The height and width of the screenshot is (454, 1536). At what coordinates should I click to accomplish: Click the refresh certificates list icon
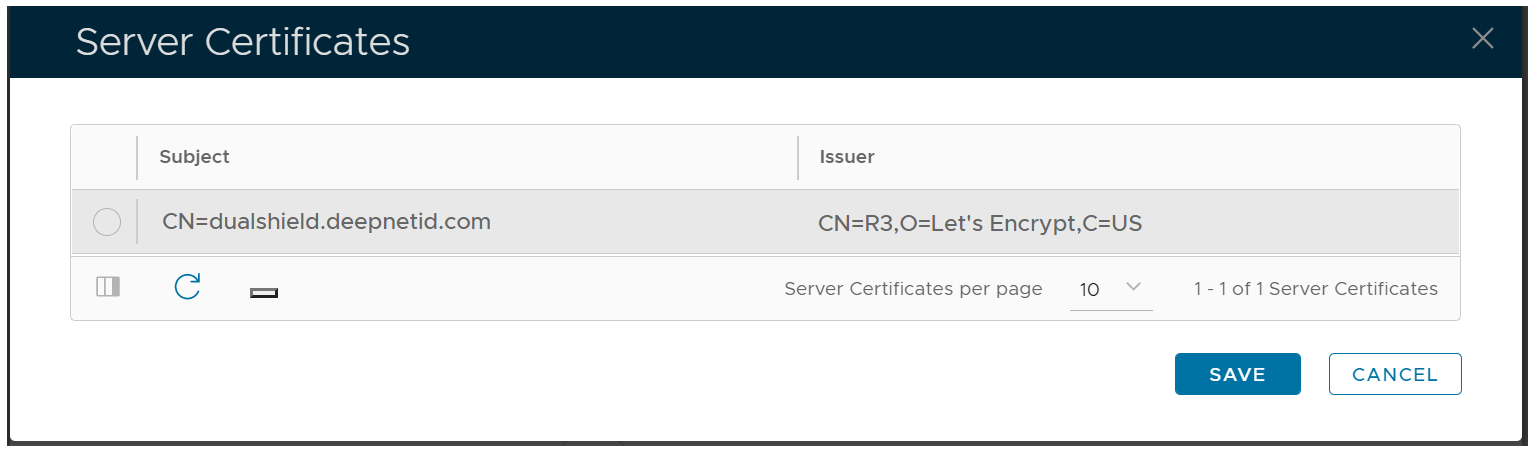click(187, 288)
